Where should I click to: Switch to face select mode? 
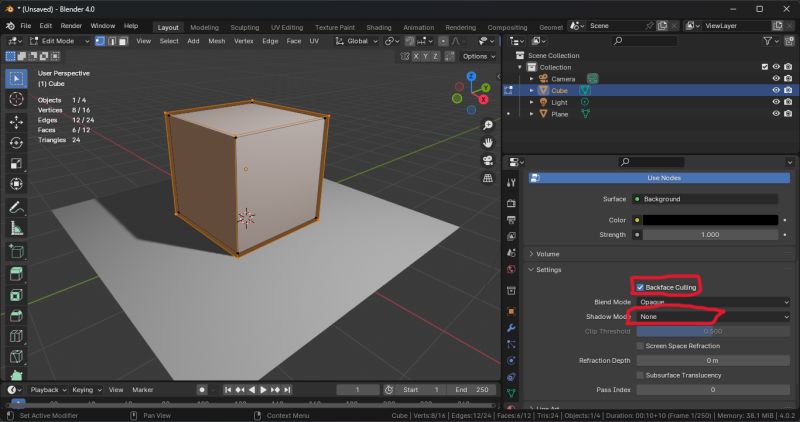(123, 41)
